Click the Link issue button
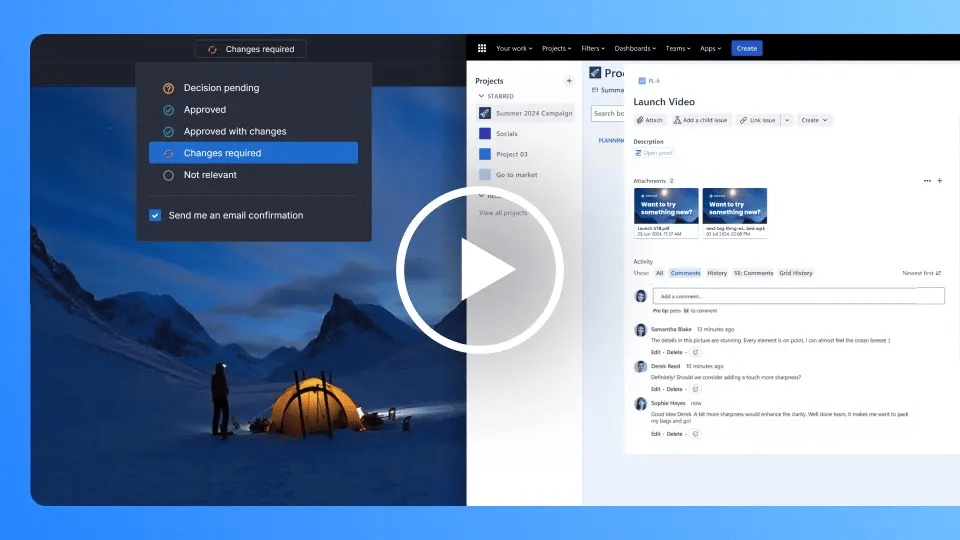960x540 pixels. click(757, 120)
